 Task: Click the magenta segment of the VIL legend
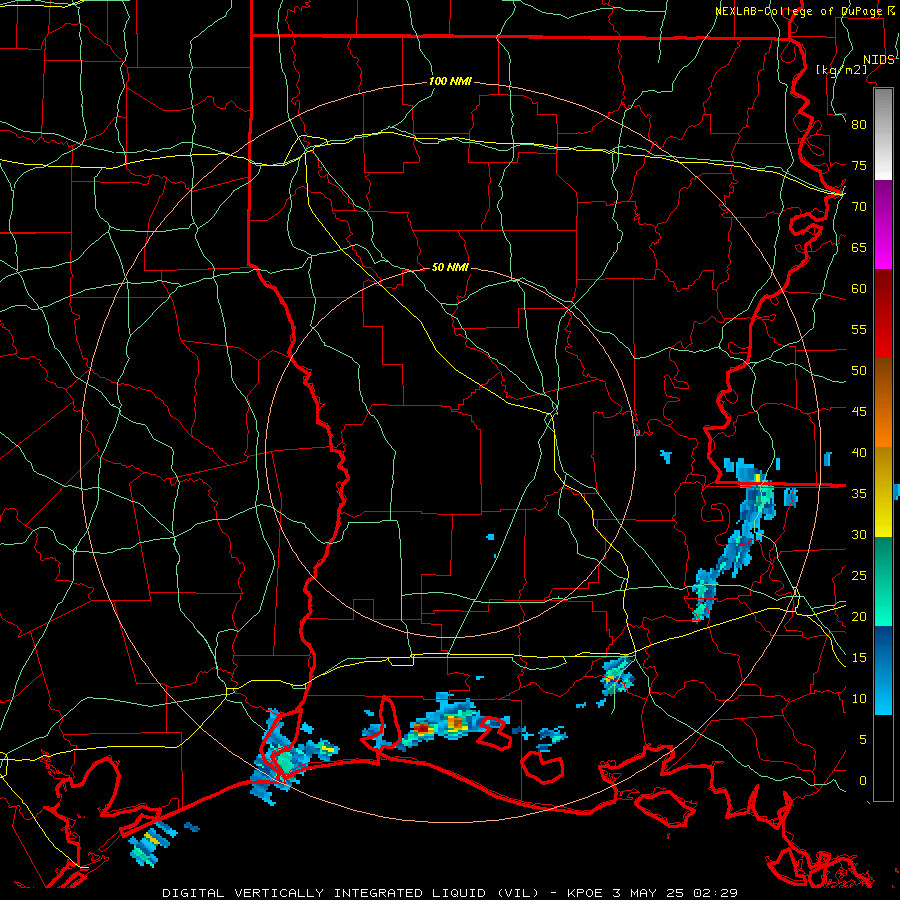(x=883, y=224)
